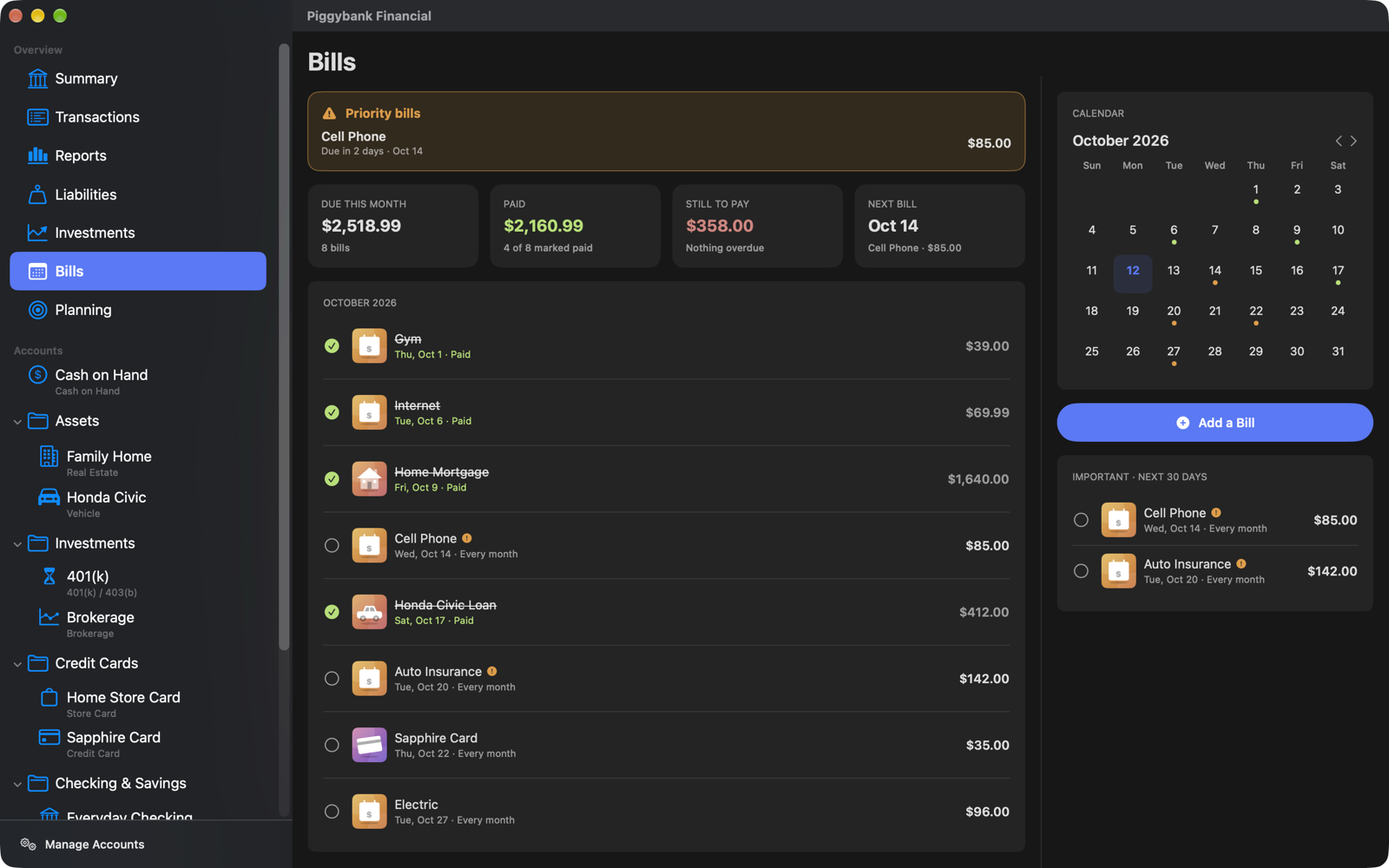Screen dimensions: 1389x868
Task: Click the Sapphire Card sidebar icon
Action: [x=49, y=738]
